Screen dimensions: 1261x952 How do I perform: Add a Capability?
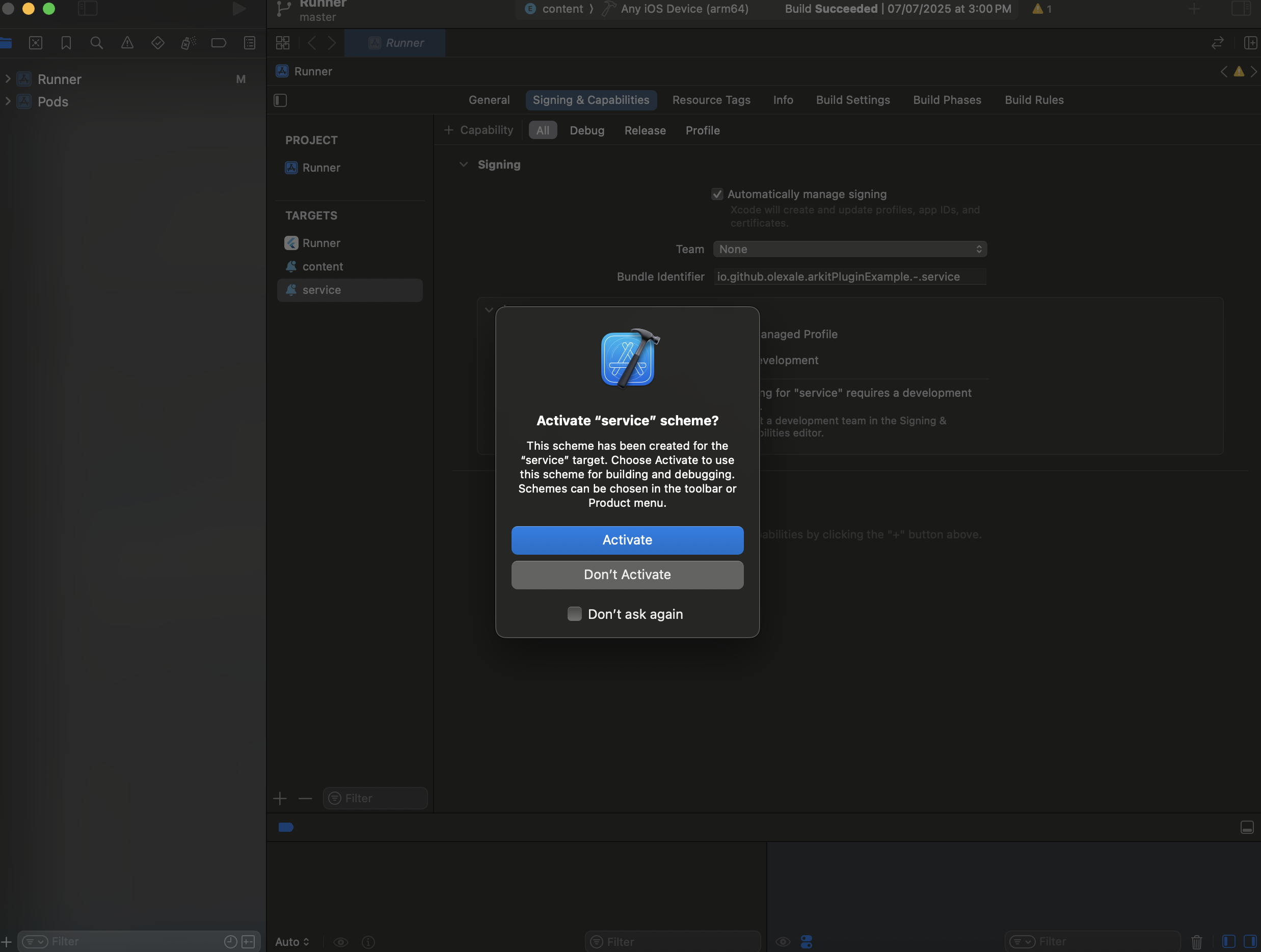point(478,130)
